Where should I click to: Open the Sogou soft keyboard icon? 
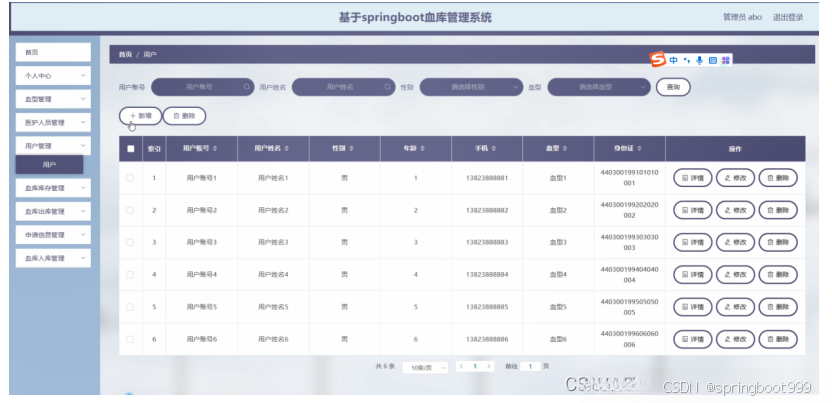click(x=713, y=60)
